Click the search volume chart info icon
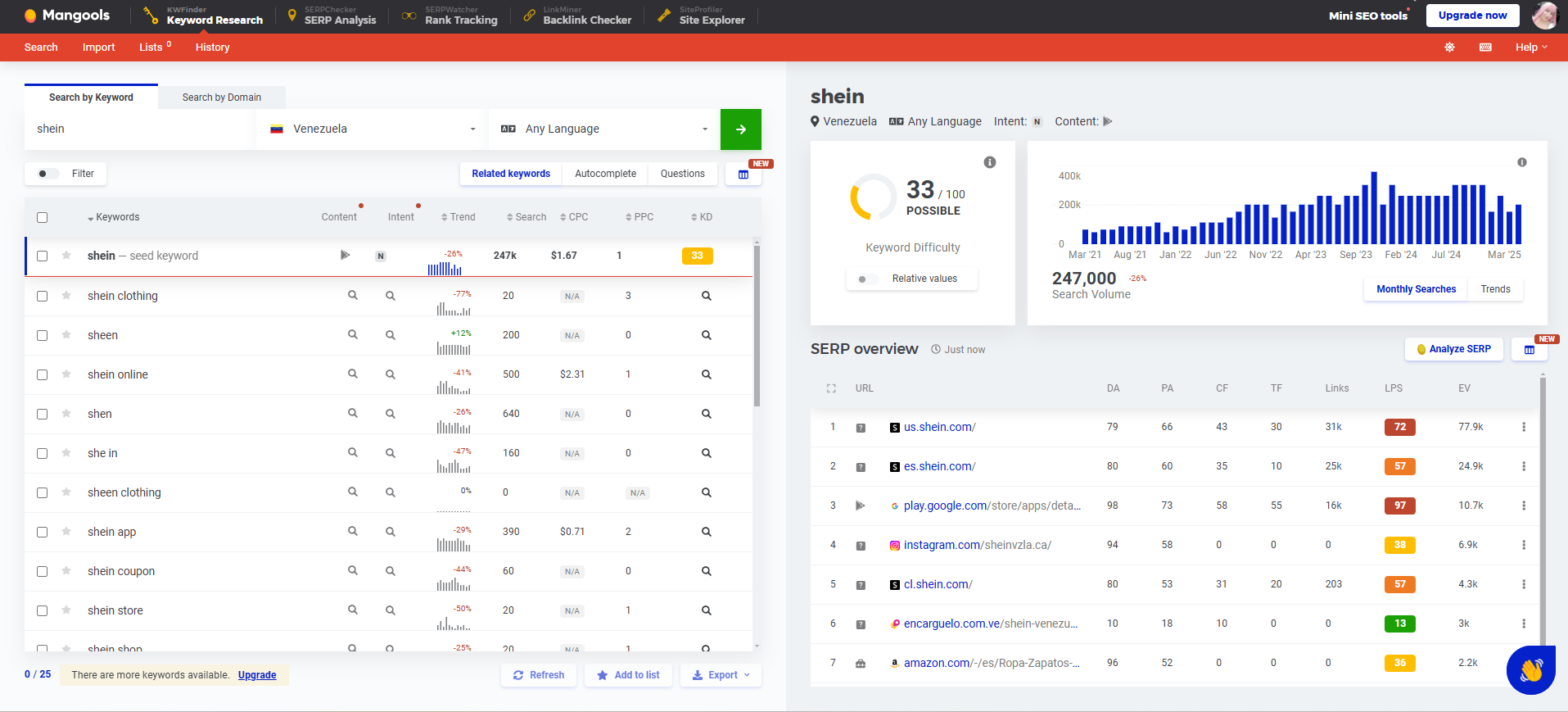This screenshot has width=1568, height=712. pyautogui.click(x=1522, y=162)
